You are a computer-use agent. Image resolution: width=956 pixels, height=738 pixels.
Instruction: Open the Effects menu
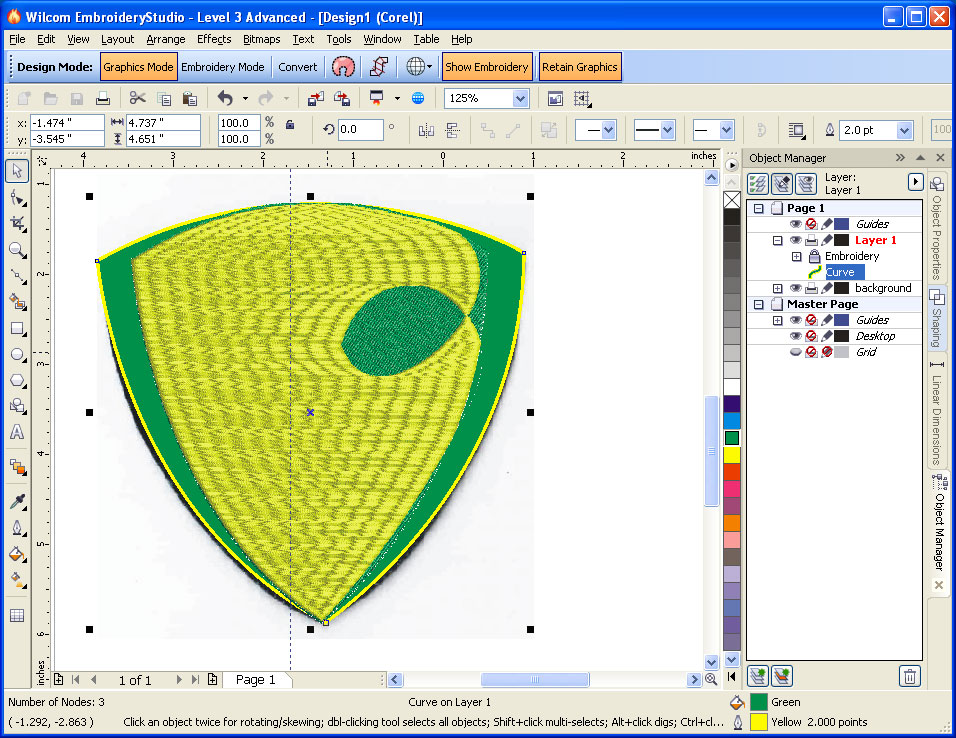214,39
